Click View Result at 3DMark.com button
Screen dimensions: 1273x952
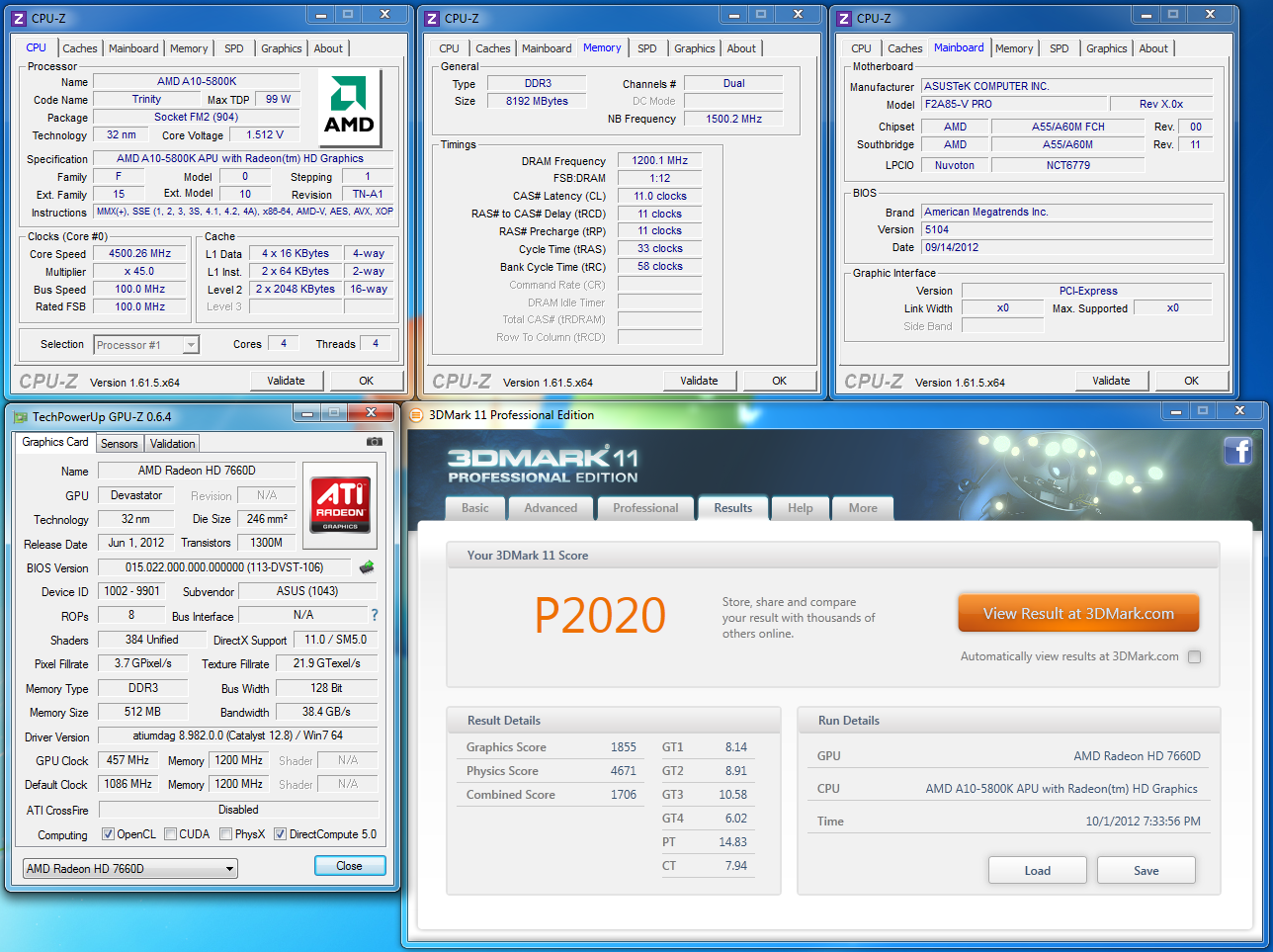click(x=1078, y=614)
